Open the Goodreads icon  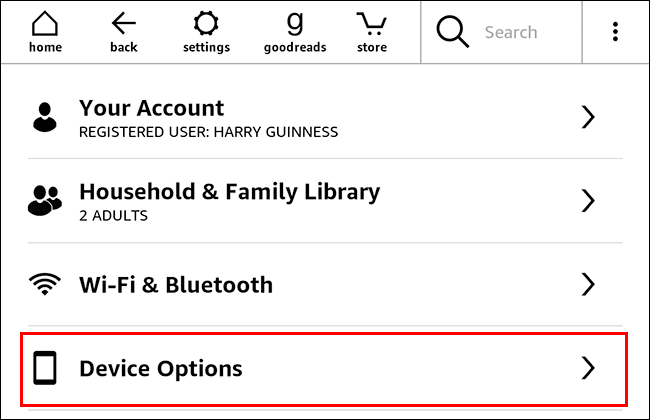click(294, 24)
